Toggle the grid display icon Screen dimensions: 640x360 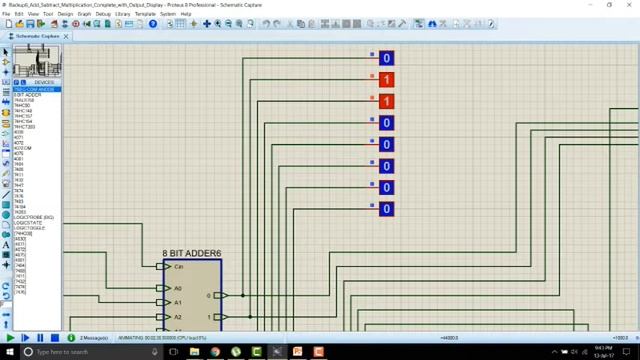point(180,24)
